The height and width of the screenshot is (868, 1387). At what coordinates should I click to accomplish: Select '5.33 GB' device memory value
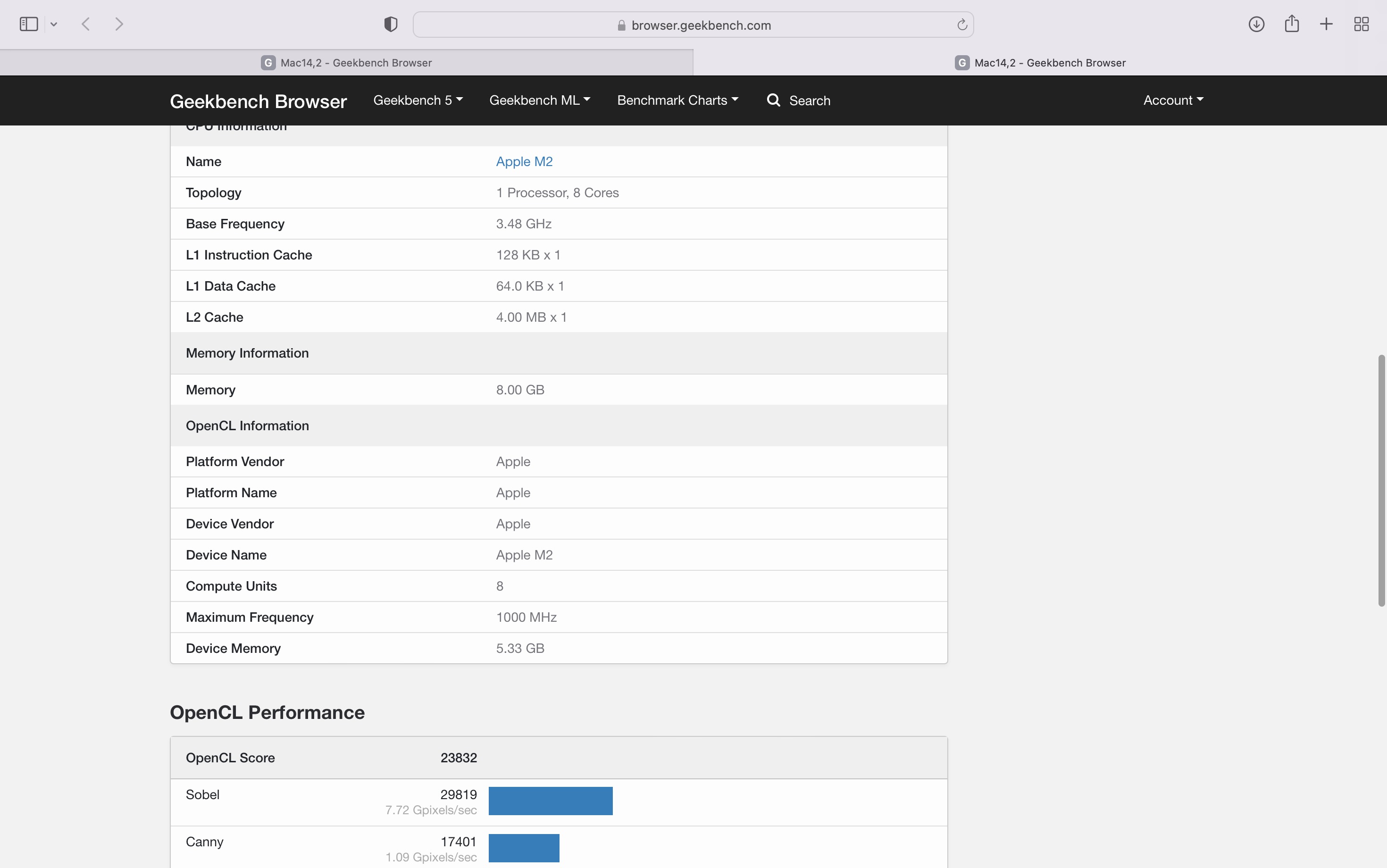click(x=520, y=648)
